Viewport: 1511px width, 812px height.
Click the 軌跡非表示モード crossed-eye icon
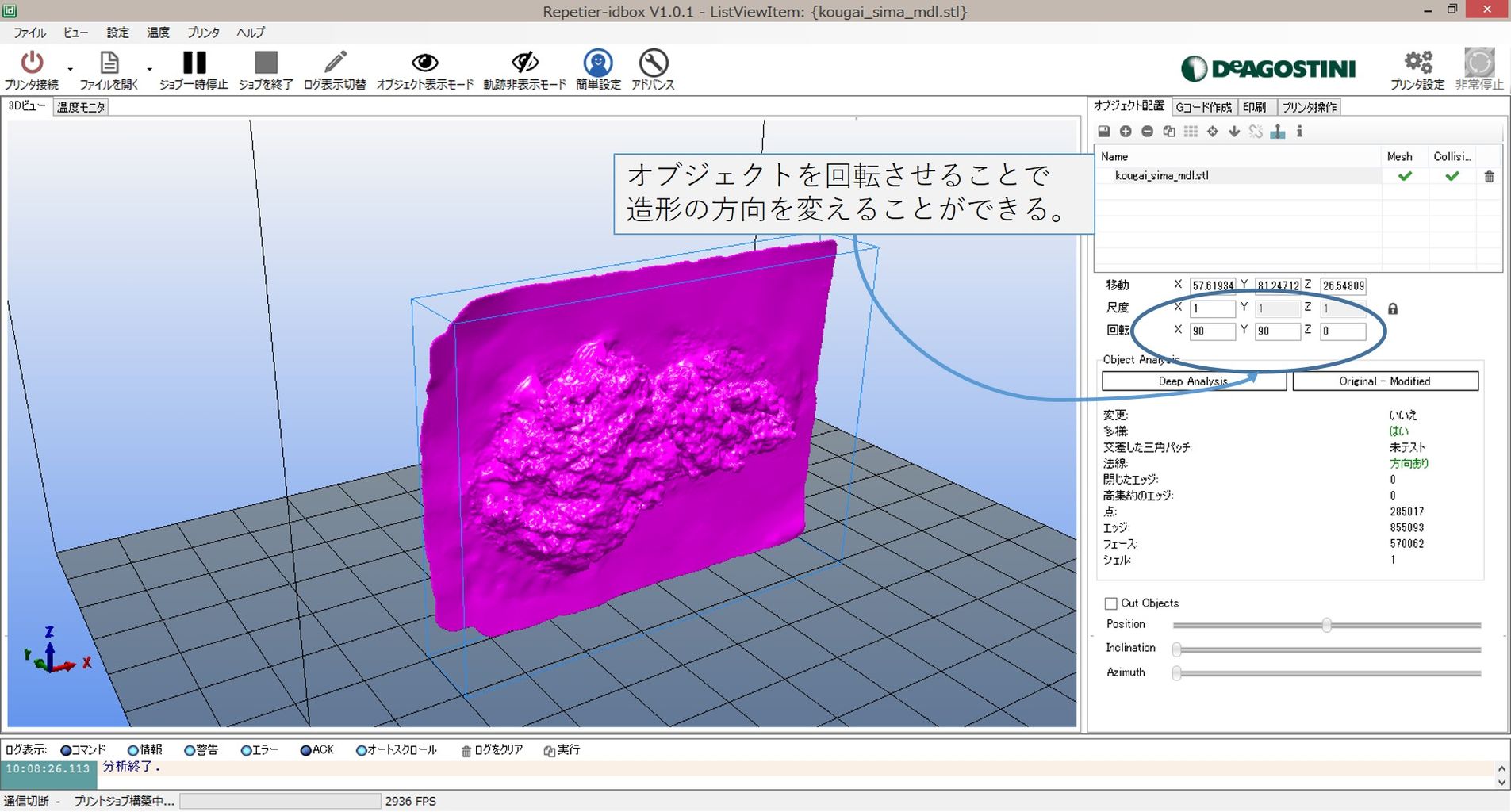[524, 63]
